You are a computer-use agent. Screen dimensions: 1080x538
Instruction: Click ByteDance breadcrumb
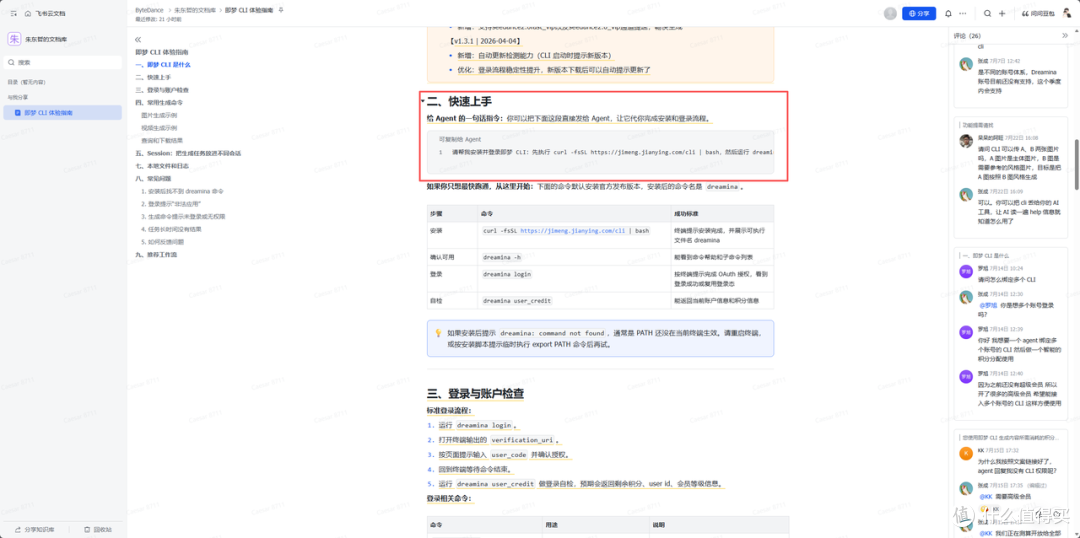pyautogui.click(x=149, y=11)
